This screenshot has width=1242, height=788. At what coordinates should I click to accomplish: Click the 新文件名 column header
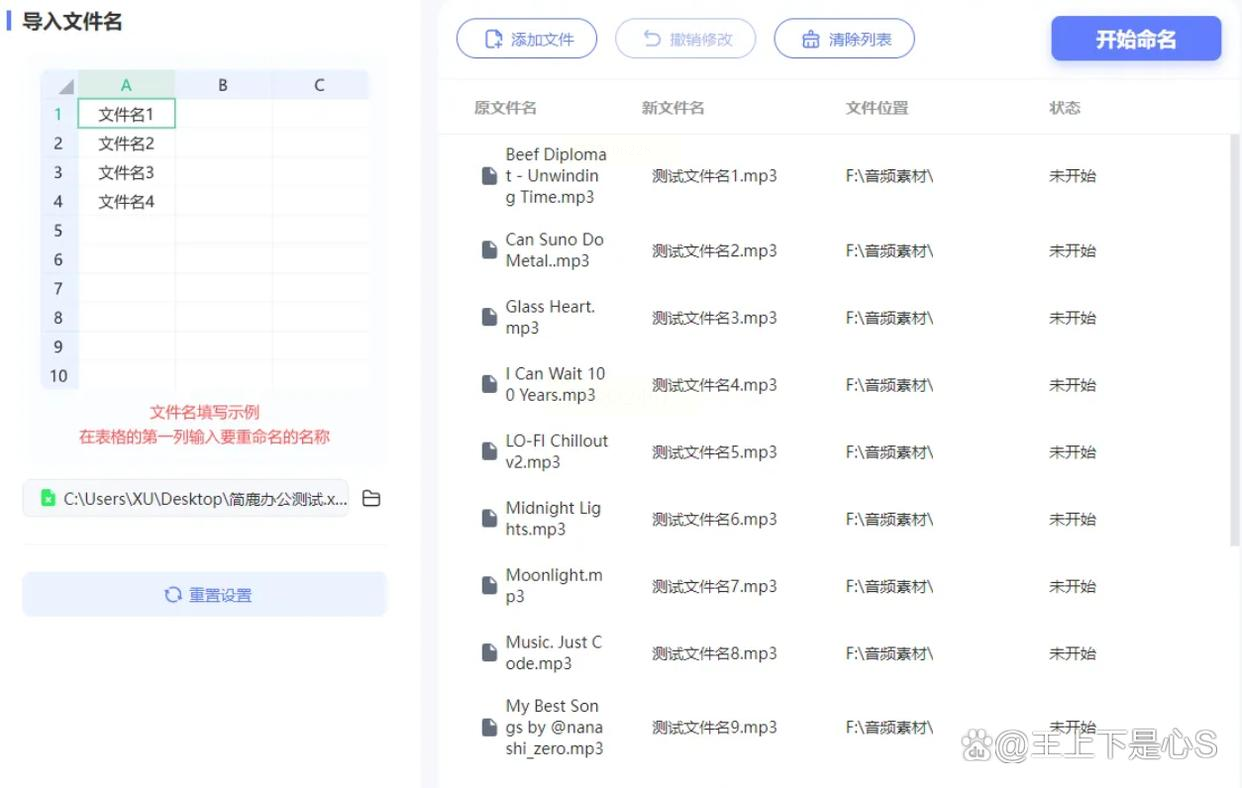(673, 108)
